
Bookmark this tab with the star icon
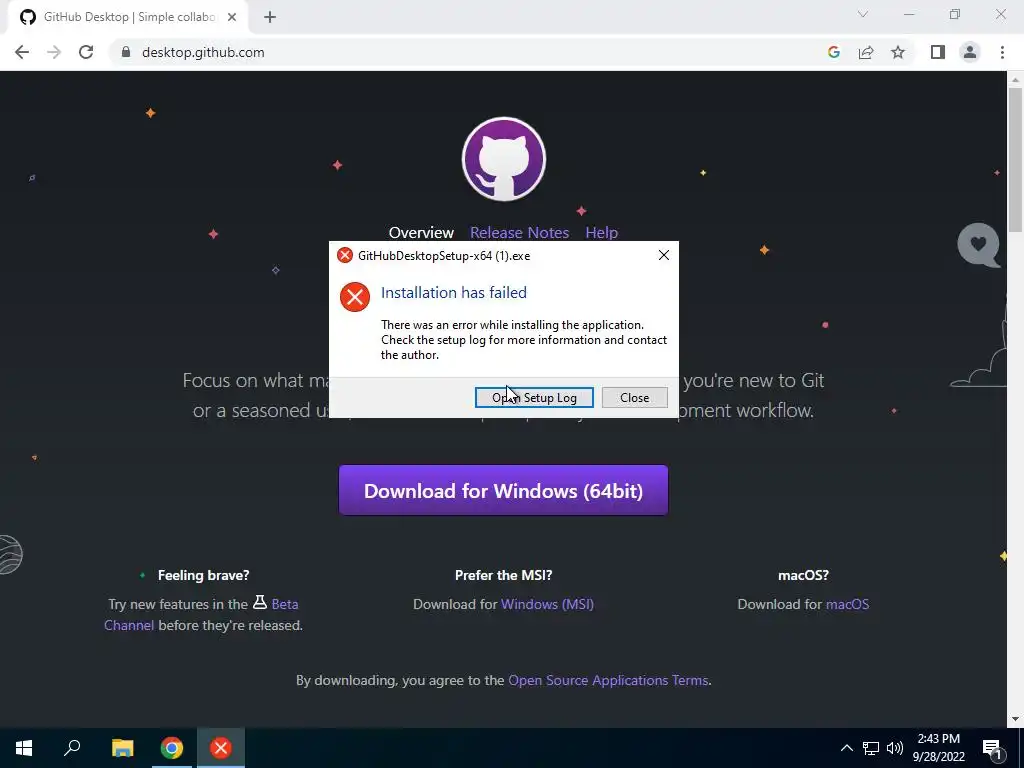click(898, 52)
